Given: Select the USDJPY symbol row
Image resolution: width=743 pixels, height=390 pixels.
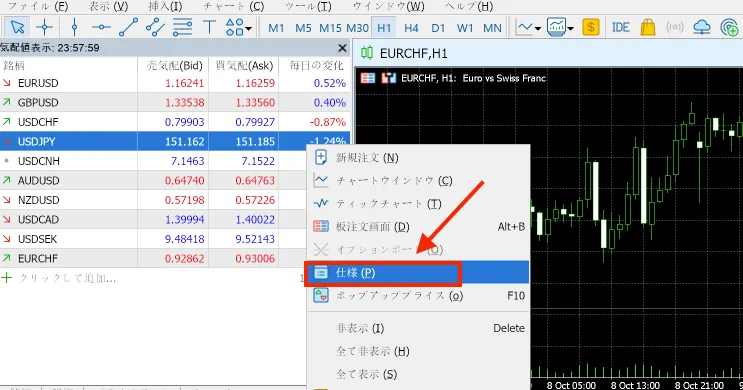Looking at the screenshot, I should (x=175, y=141).
